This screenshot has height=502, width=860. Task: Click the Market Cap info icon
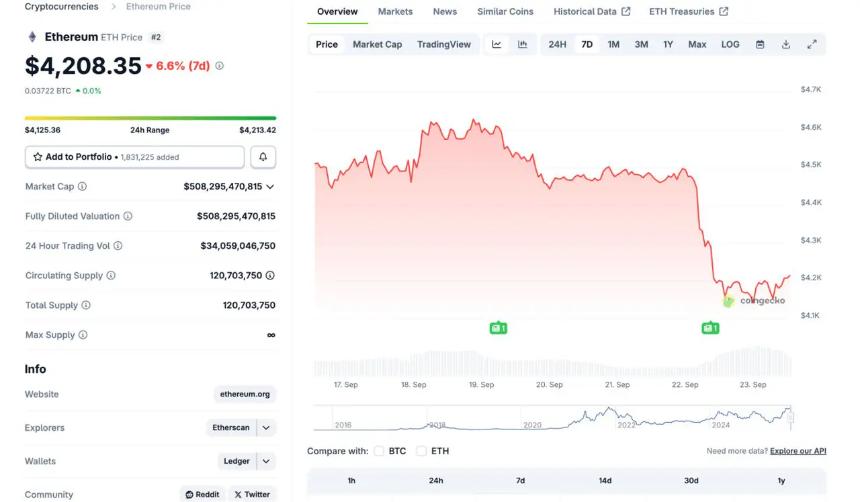(x=82, y=187)
